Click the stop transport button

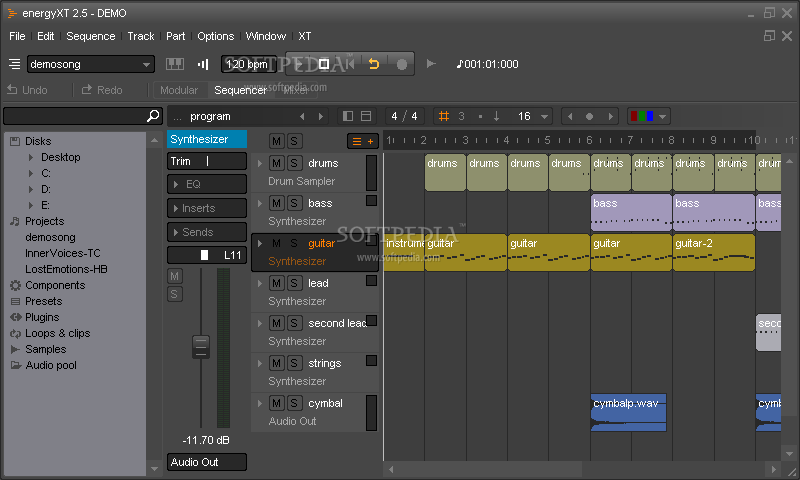[x=323, y=64]
